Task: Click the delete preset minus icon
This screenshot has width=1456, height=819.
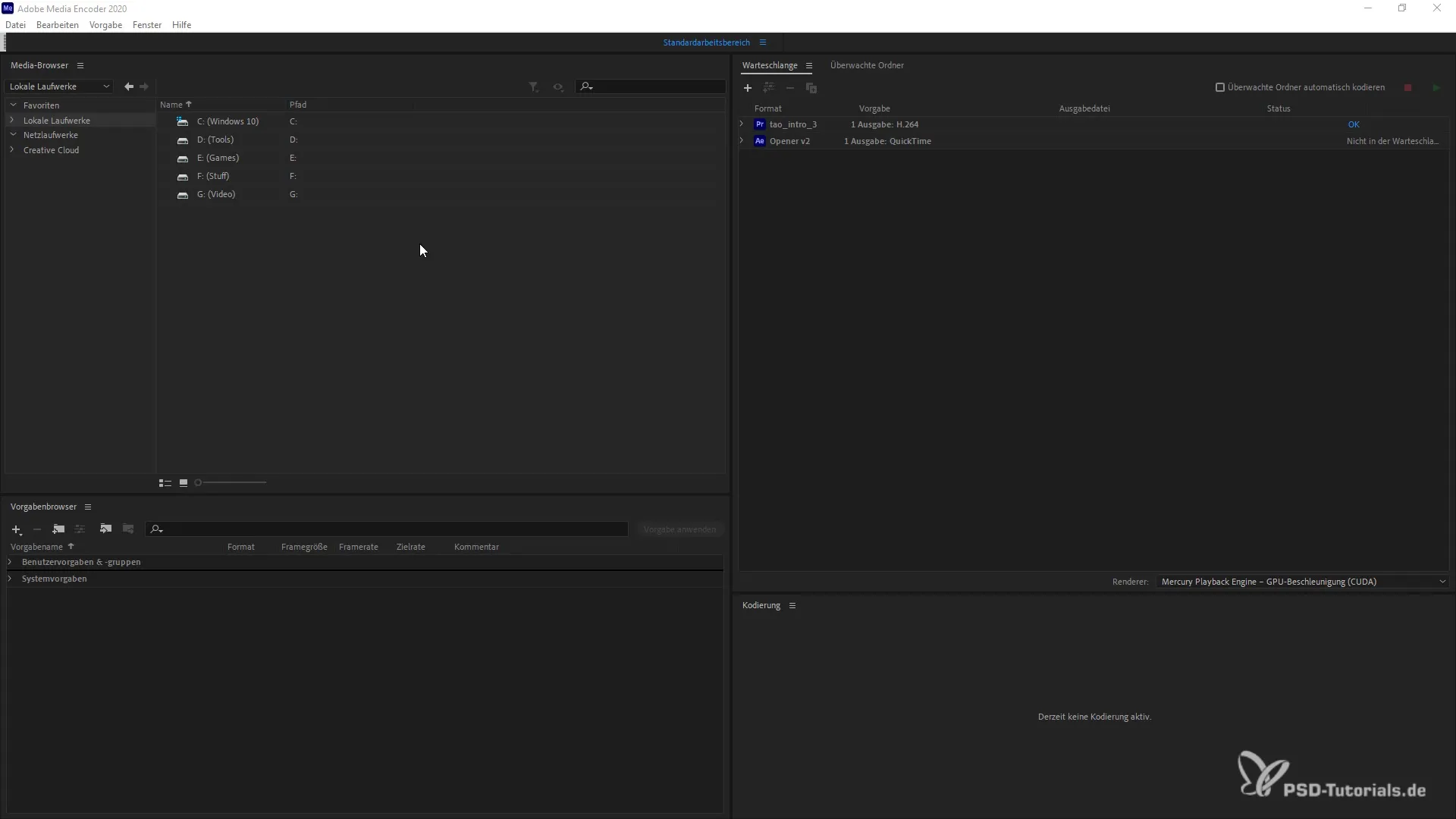Action: 37,529
